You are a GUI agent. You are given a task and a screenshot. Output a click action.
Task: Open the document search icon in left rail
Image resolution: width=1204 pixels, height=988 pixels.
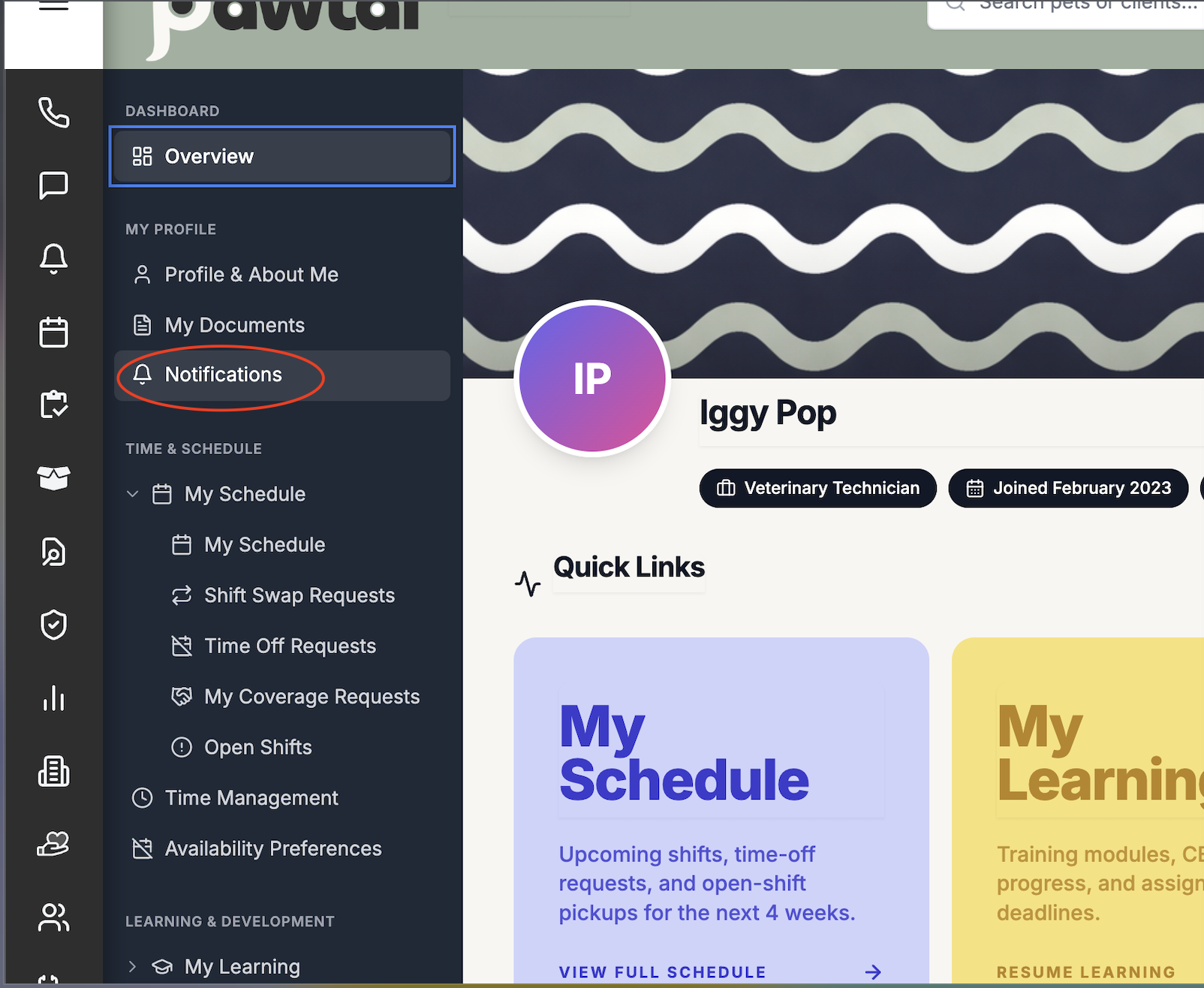(x=53, y=552)
